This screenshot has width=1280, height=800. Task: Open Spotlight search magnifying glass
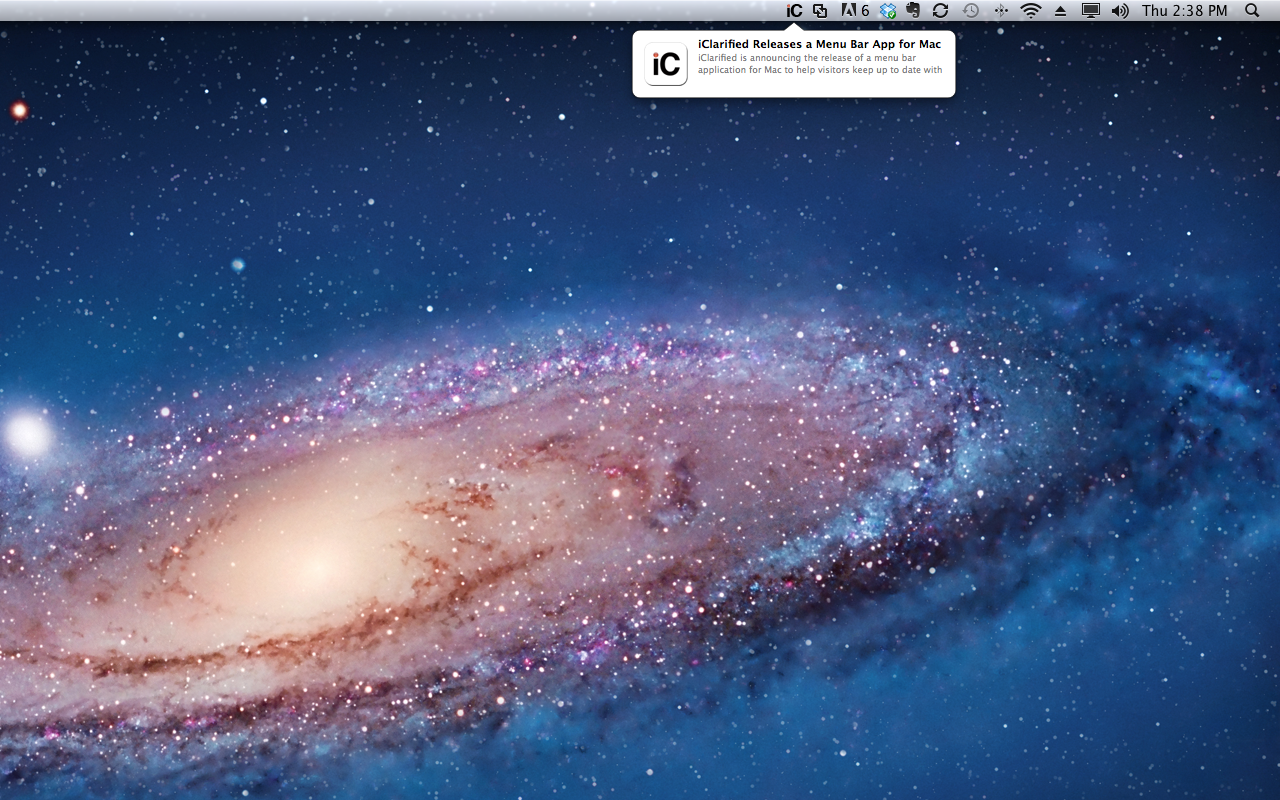1252,11
